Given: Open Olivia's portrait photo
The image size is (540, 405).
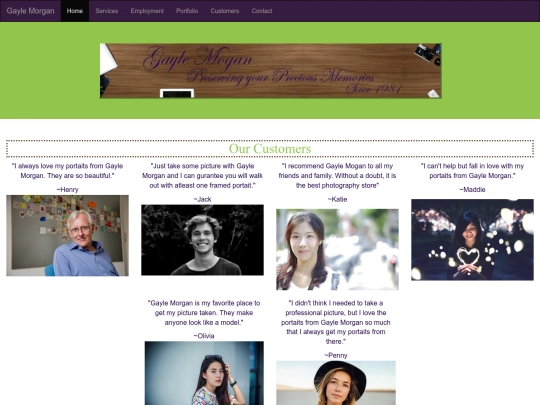Looking at the screenshot, I should pyautogui.click(x=204, y=373).
